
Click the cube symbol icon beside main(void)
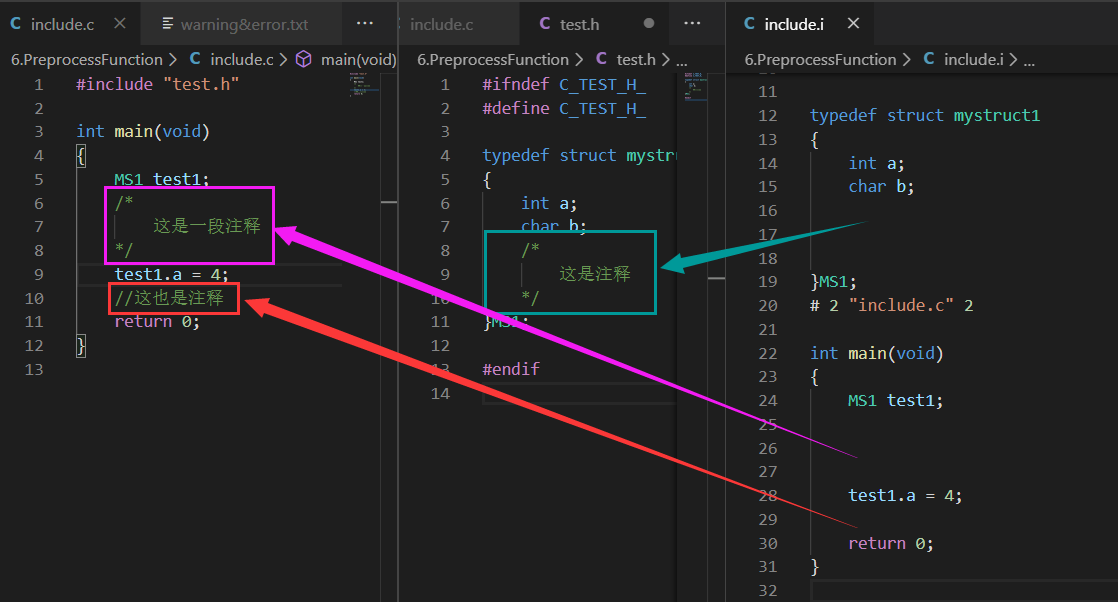tap(304, 59)
